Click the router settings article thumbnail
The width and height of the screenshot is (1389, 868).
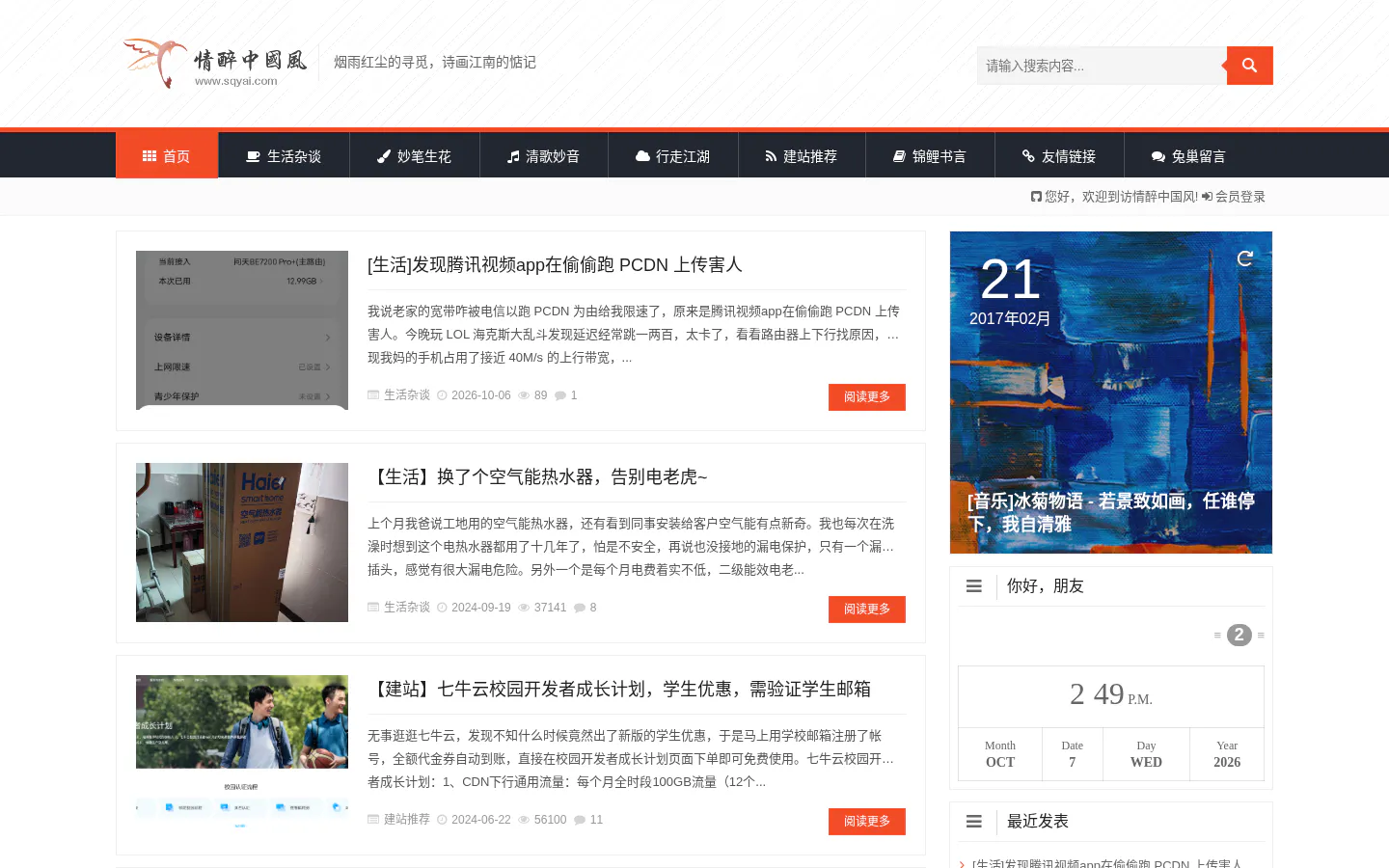[x=242, y=330]
